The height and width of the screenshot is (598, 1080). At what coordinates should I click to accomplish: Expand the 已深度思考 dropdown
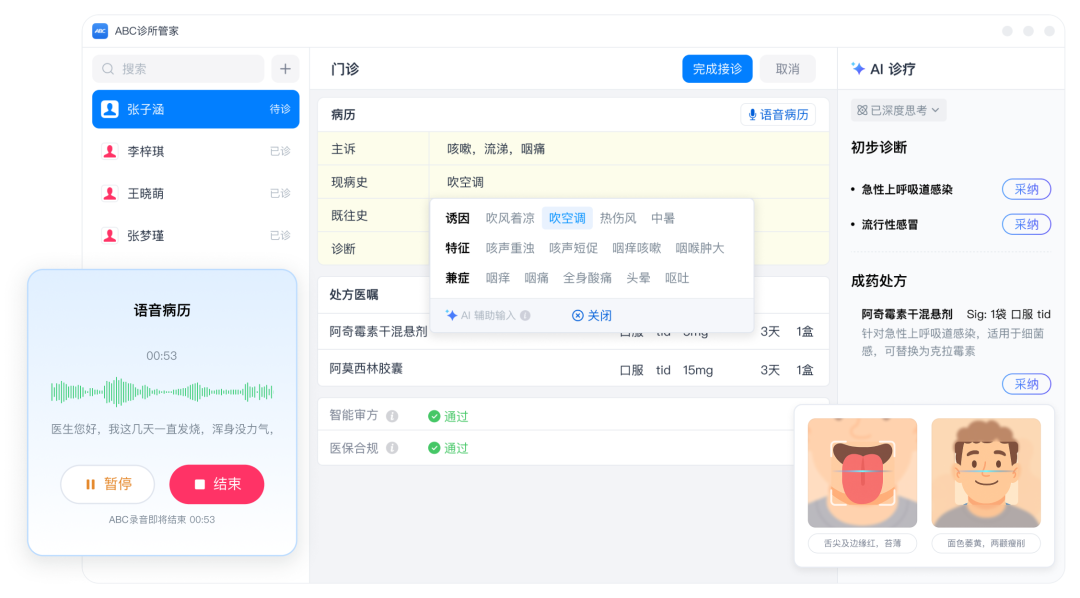coord(898,110)
